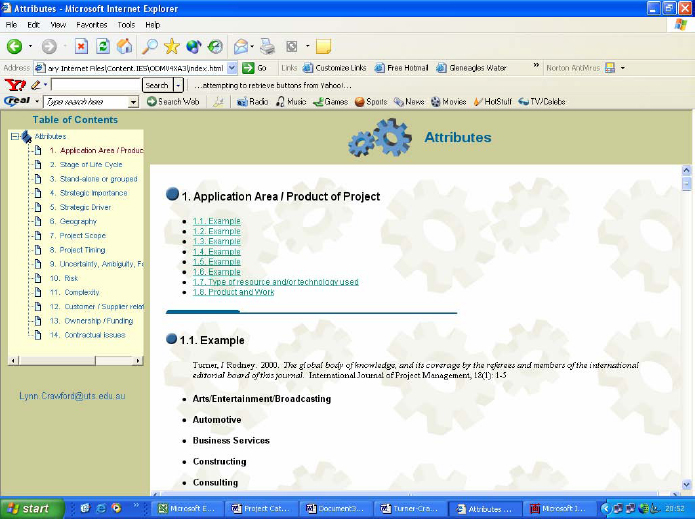
Task: Open the View menu
Action: (x=58, y=25)
